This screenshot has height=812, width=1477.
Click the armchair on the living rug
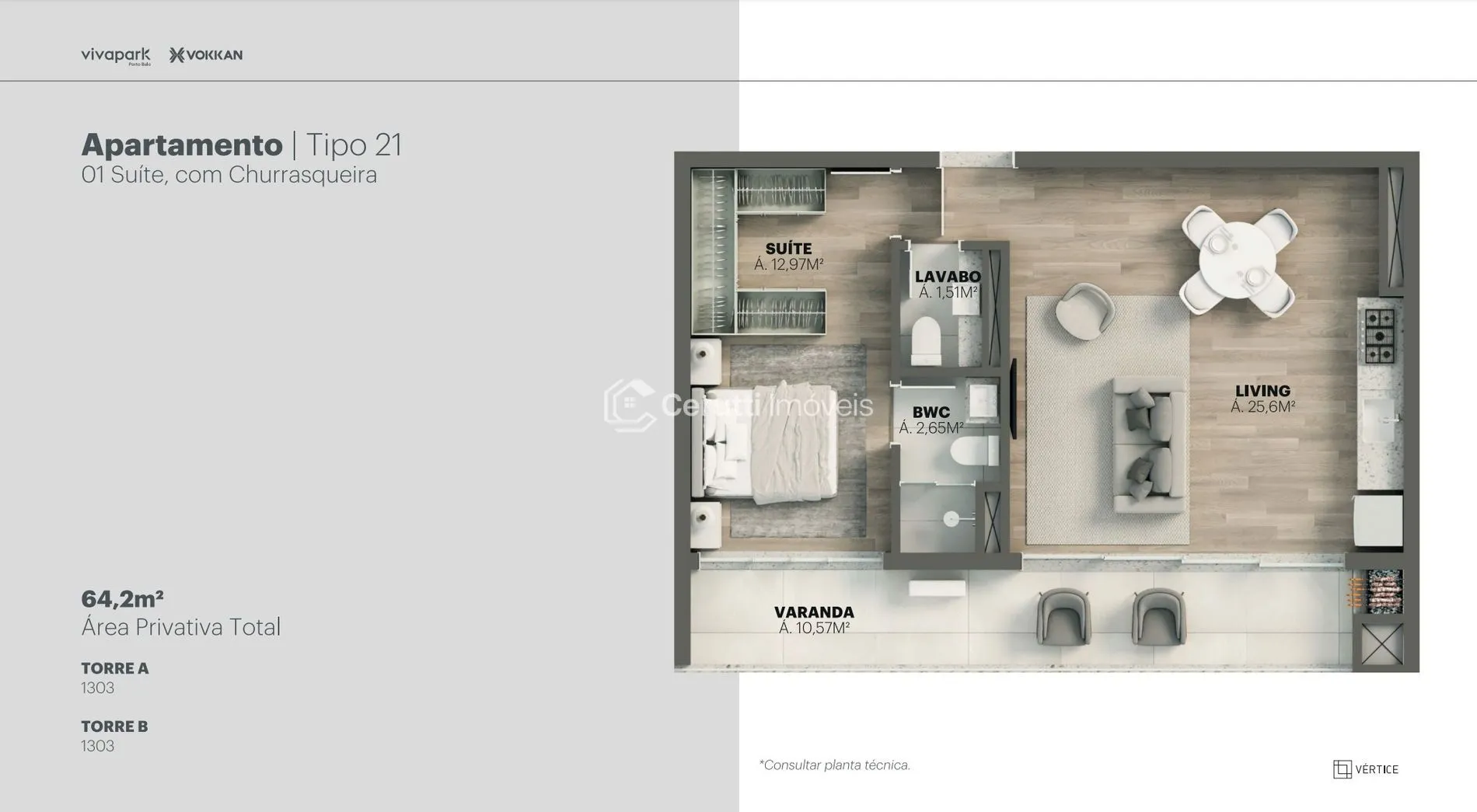click(1084, 310)
